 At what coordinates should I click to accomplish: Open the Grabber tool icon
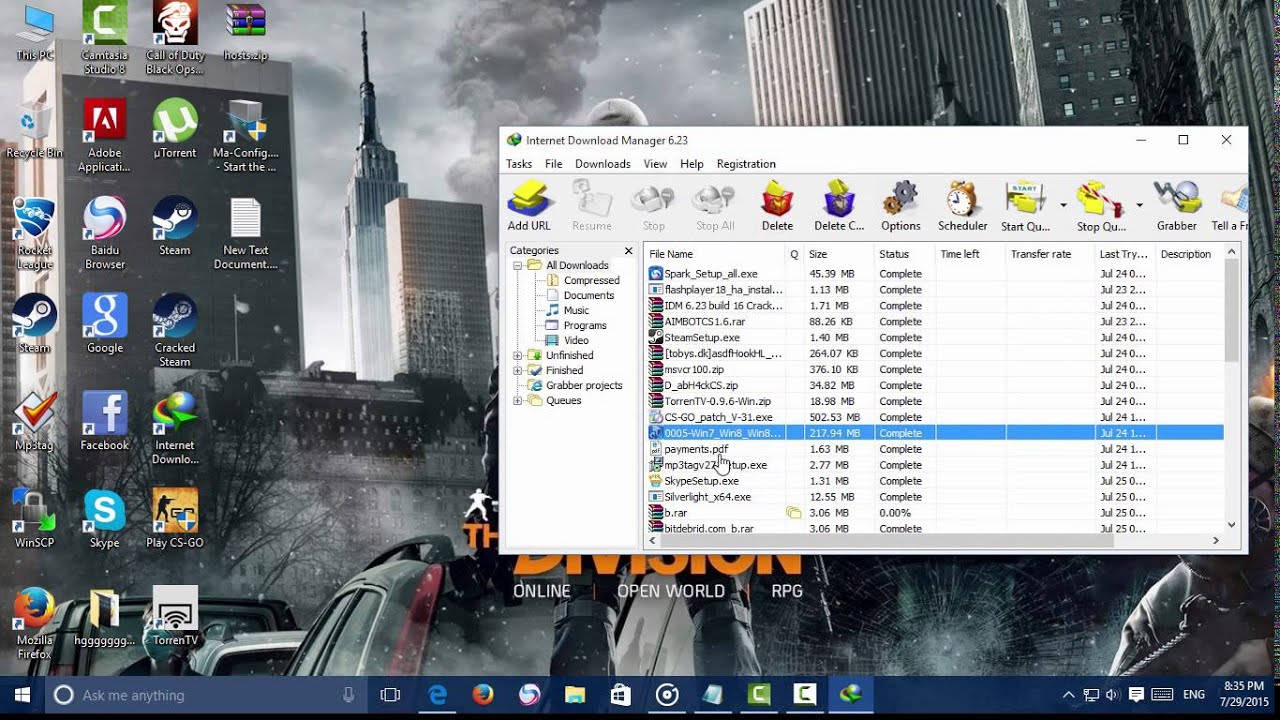pos(1177,206)
